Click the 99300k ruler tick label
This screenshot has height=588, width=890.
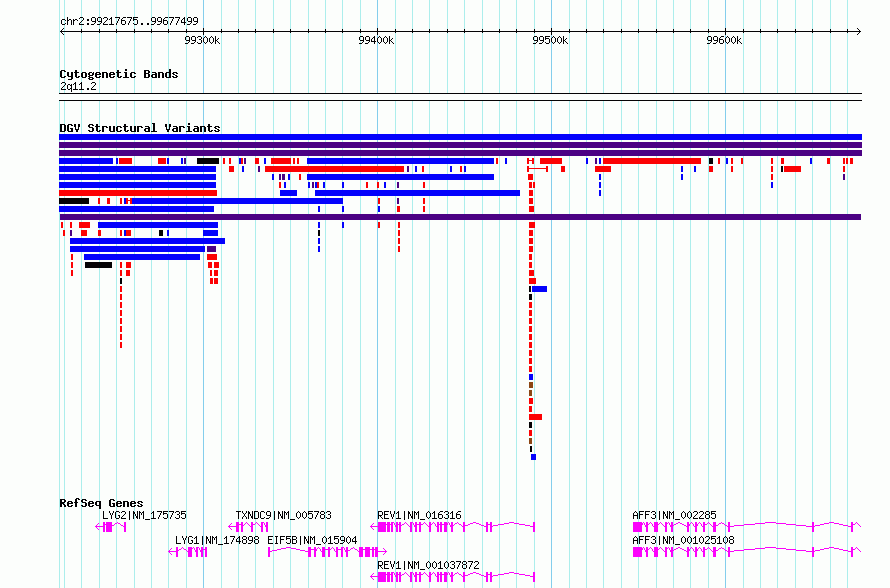click(x=202, y=40)
